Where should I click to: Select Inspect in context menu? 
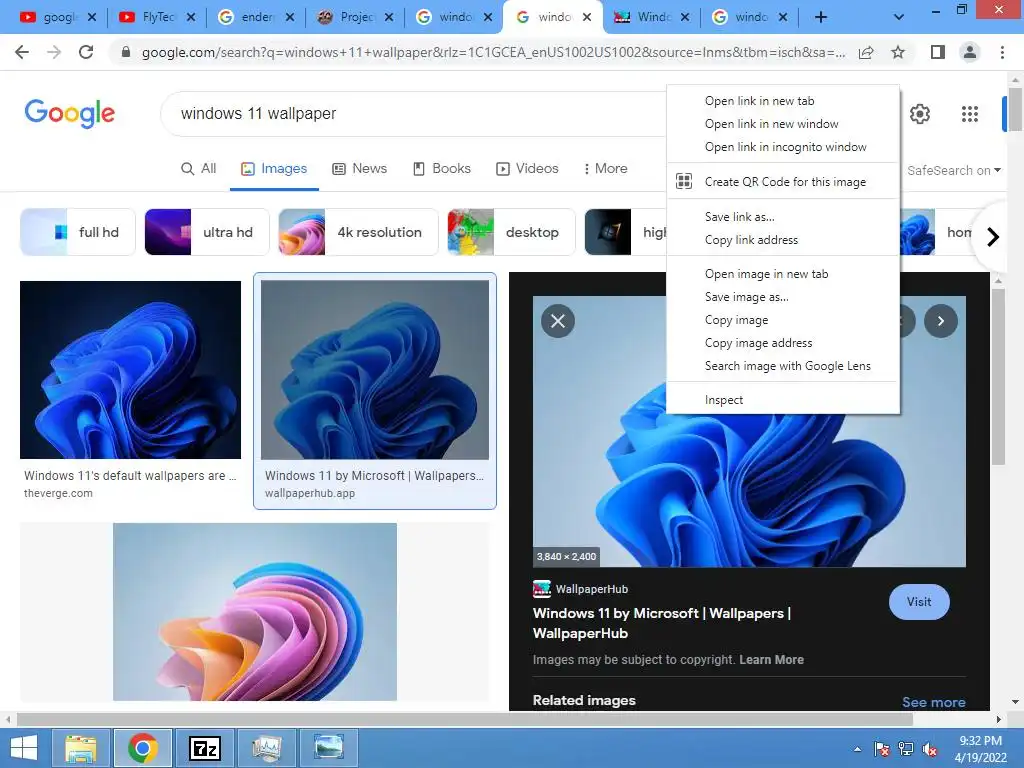click(x=783, y=400)
